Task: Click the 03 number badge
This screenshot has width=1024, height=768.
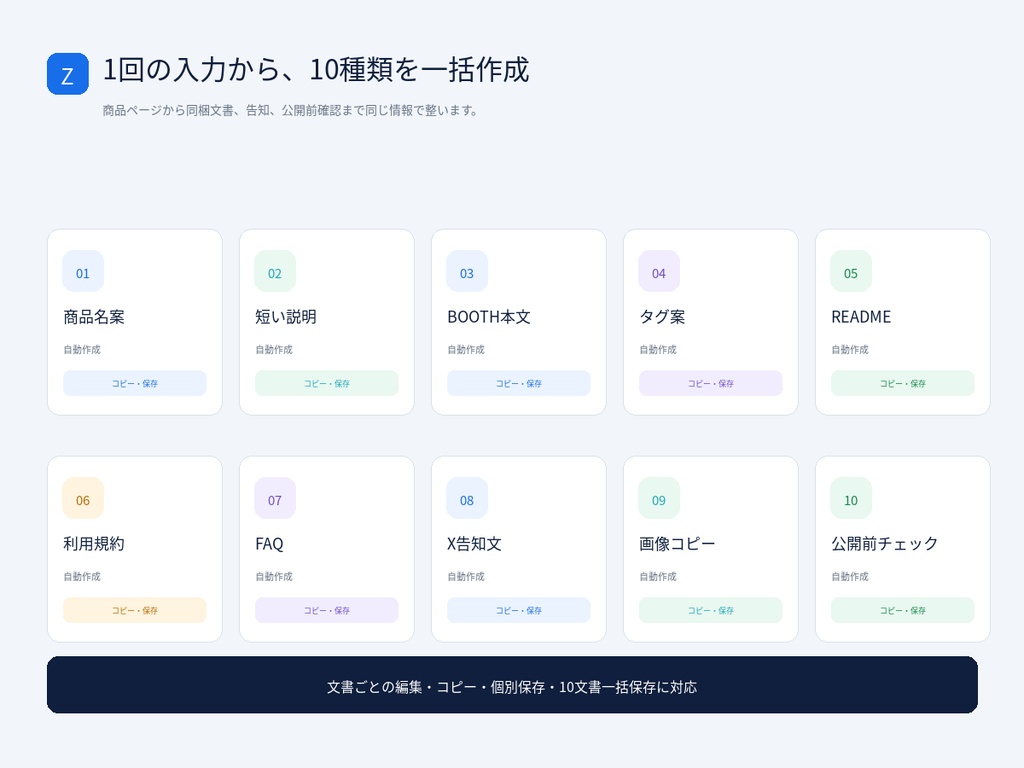Action: 467,271
